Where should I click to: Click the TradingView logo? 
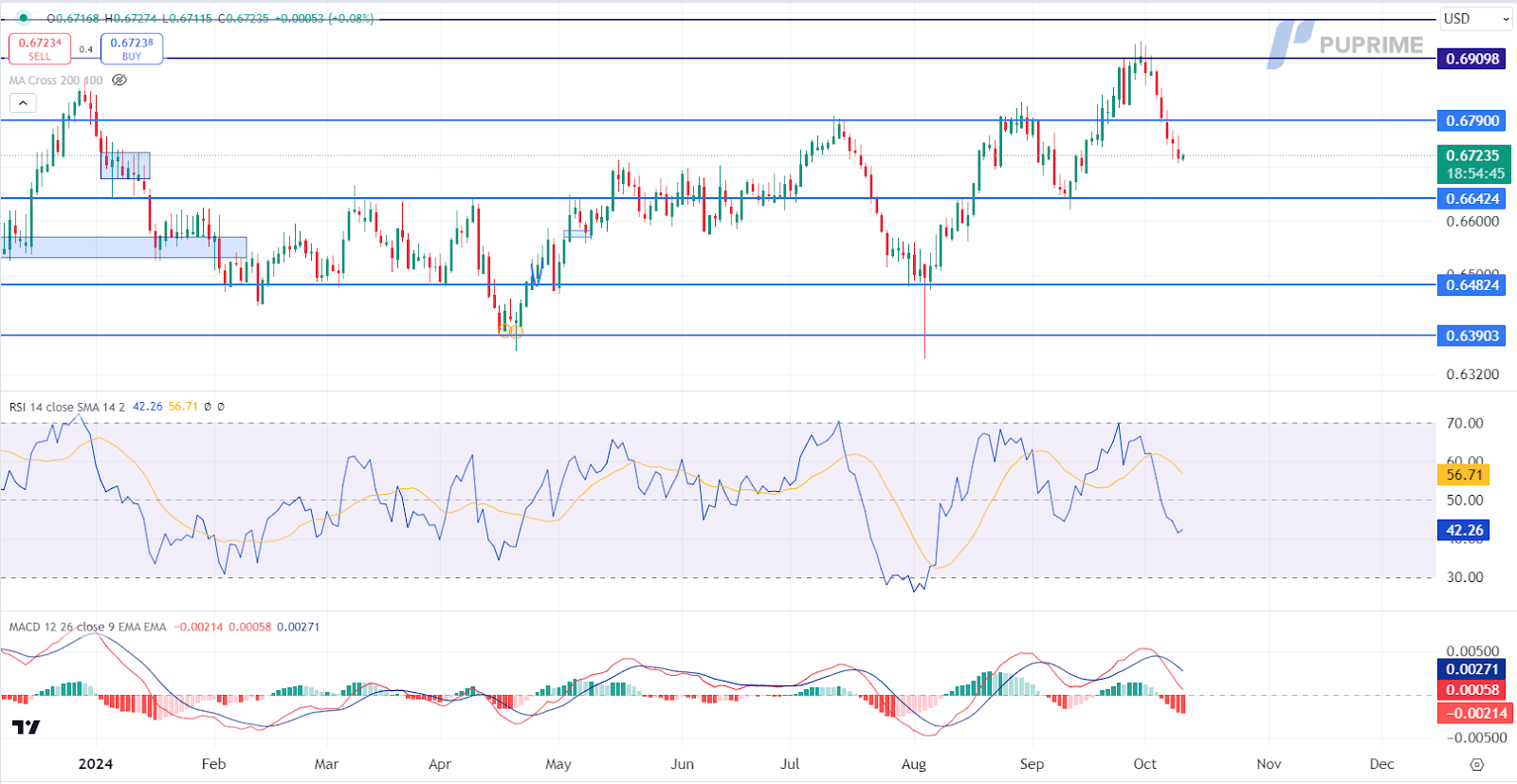[27, 727]
